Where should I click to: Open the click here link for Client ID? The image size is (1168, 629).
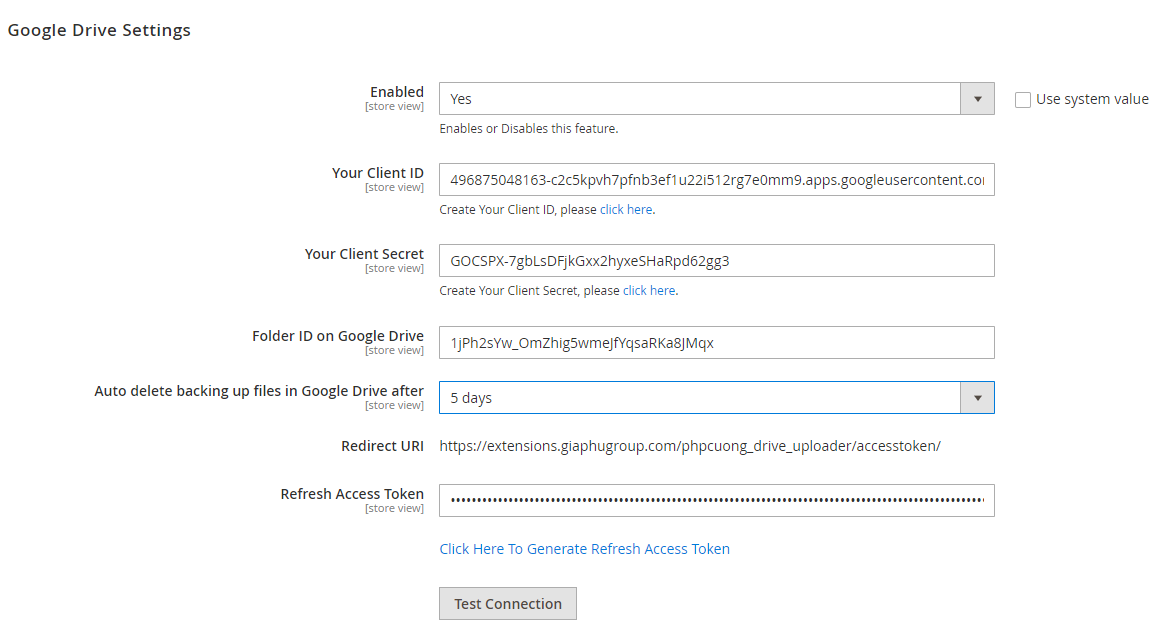[x=626, y=209]
